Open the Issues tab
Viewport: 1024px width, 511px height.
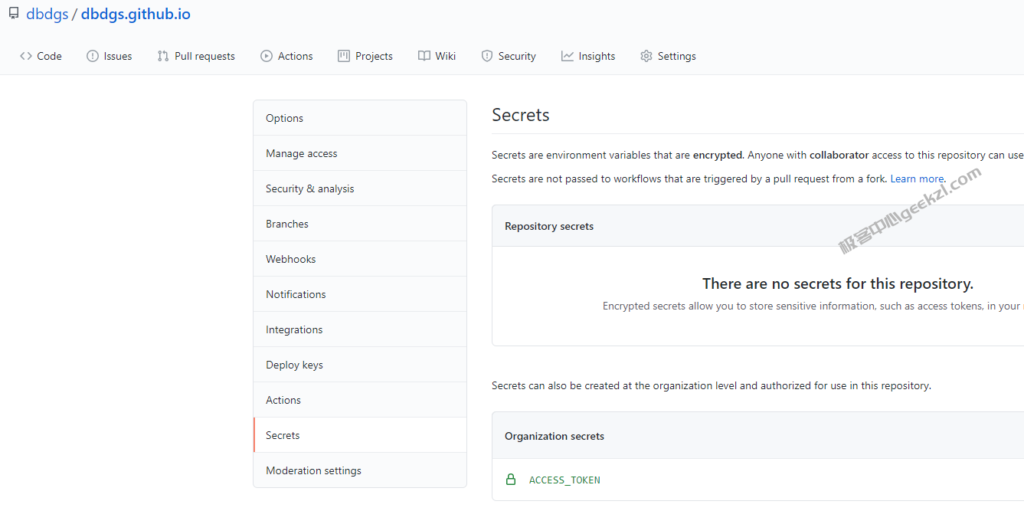pyautogui.click(x=109, y=56)
